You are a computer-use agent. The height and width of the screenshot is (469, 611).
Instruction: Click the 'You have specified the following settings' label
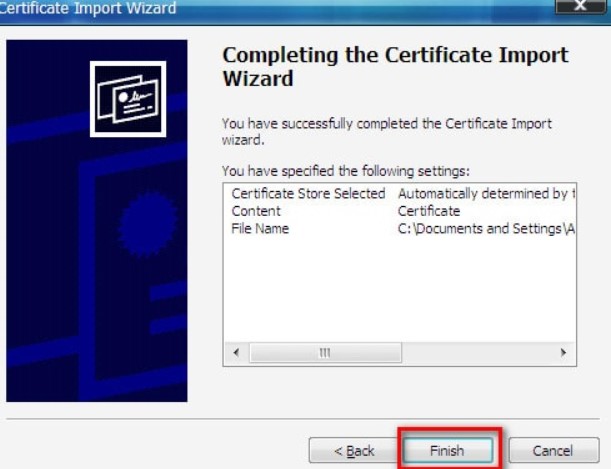tap(346, 171)
